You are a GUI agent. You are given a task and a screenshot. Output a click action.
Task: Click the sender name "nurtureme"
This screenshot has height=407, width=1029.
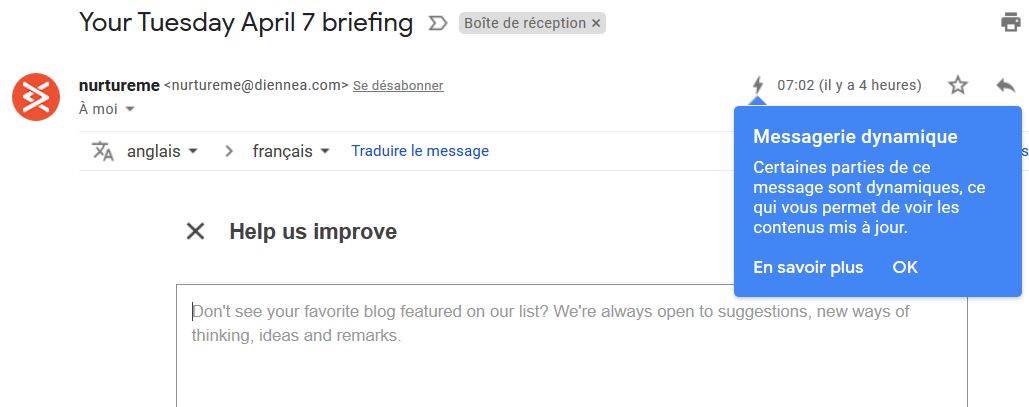point(118,85)
